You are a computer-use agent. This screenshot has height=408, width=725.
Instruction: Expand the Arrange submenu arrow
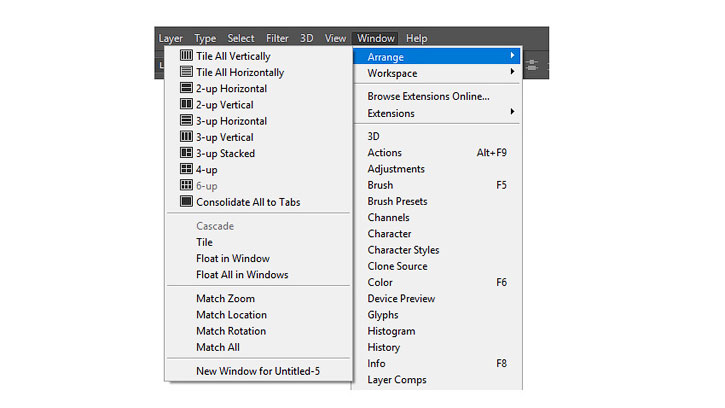tap(512, 56)
